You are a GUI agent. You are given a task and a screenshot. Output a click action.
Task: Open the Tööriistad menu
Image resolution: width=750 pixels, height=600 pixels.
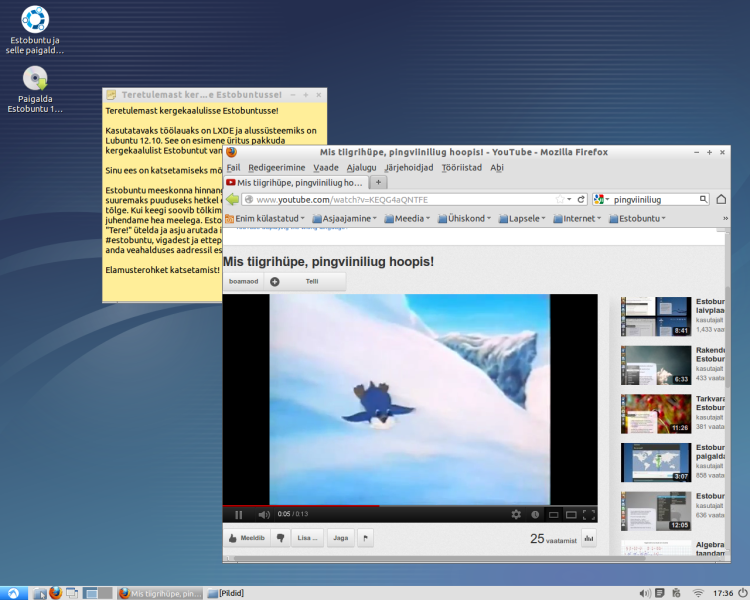(x=461, y=167)
